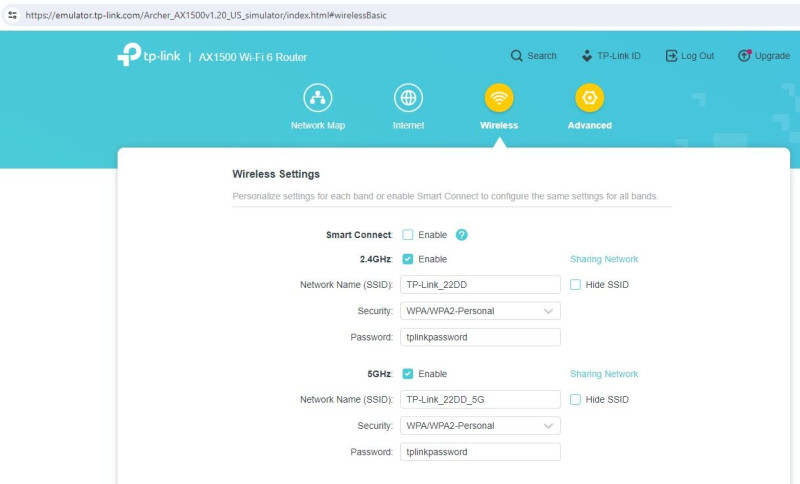Click the browser site settings icon

[12, 15]
